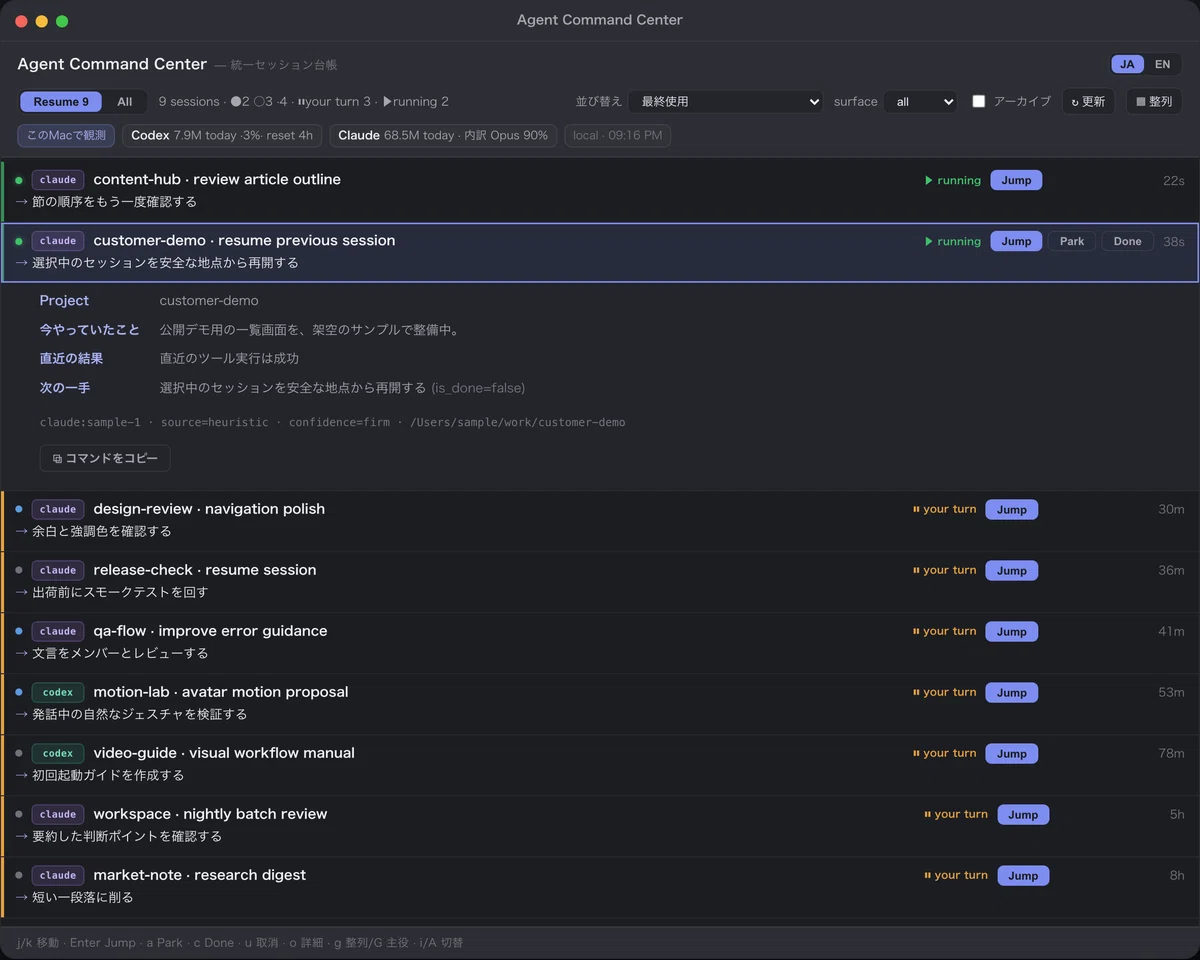This screenshot has height=960, width=1200.
Task: Click the blue status dot of design-review
Action: pyautogui.click(x=19, y=509)
